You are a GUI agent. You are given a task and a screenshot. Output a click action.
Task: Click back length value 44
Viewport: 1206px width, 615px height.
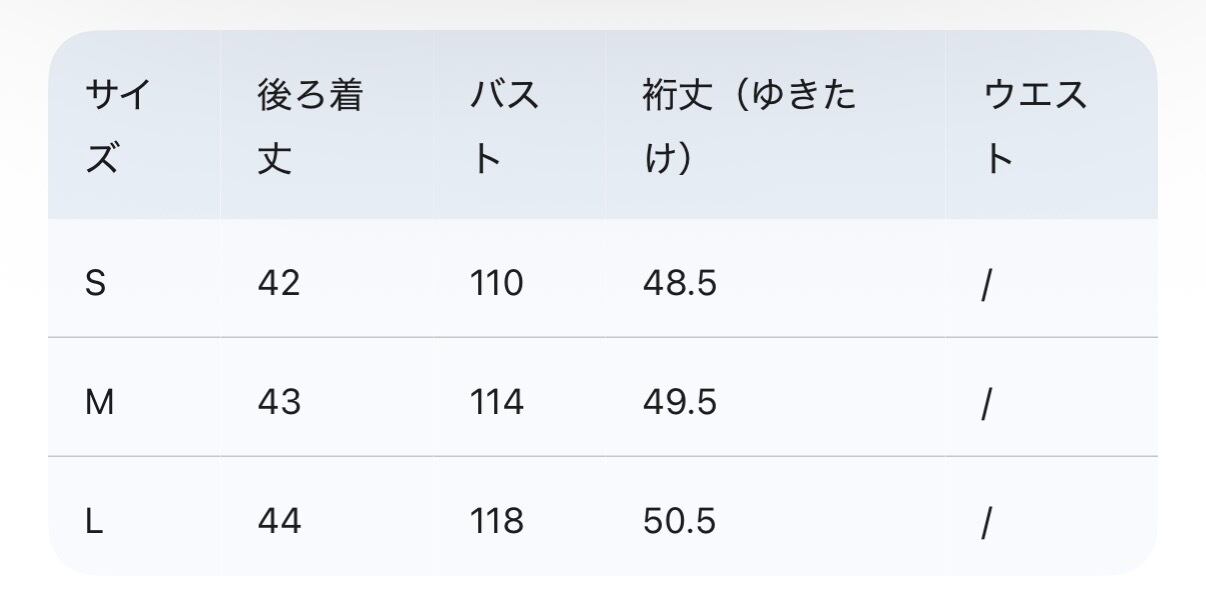click(278, 522)
